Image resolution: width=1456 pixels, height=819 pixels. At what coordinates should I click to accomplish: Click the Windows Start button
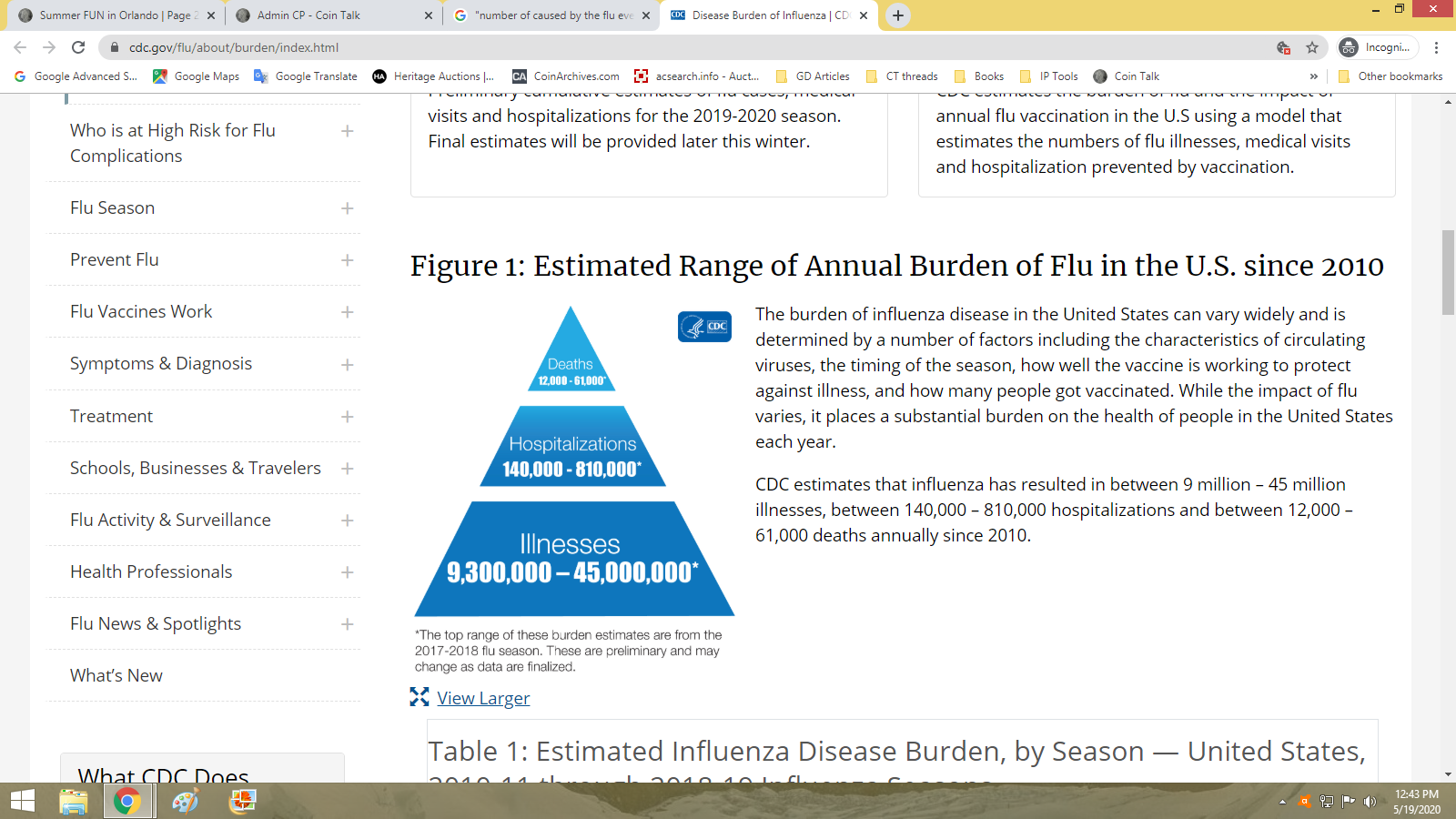pyautogui.click(x=22, y=801)
